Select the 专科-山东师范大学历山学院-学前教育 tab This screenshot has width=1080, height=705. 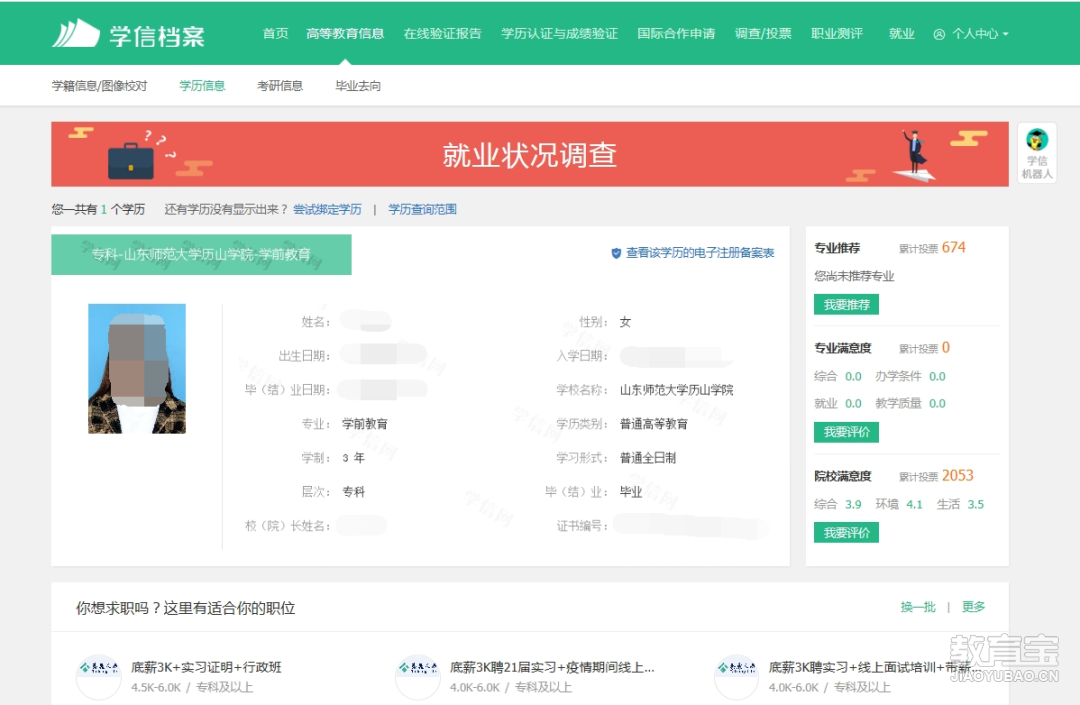[x=201, y=255]
